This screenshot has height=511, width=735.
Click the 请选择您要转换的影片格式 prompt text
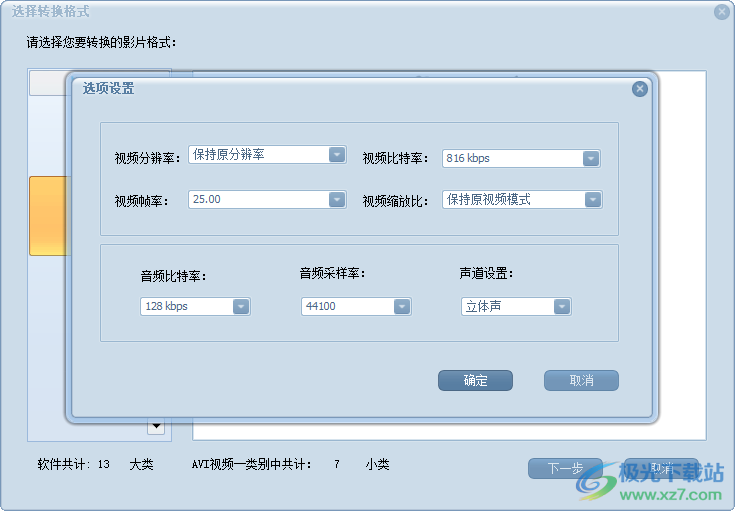[101, 43]
